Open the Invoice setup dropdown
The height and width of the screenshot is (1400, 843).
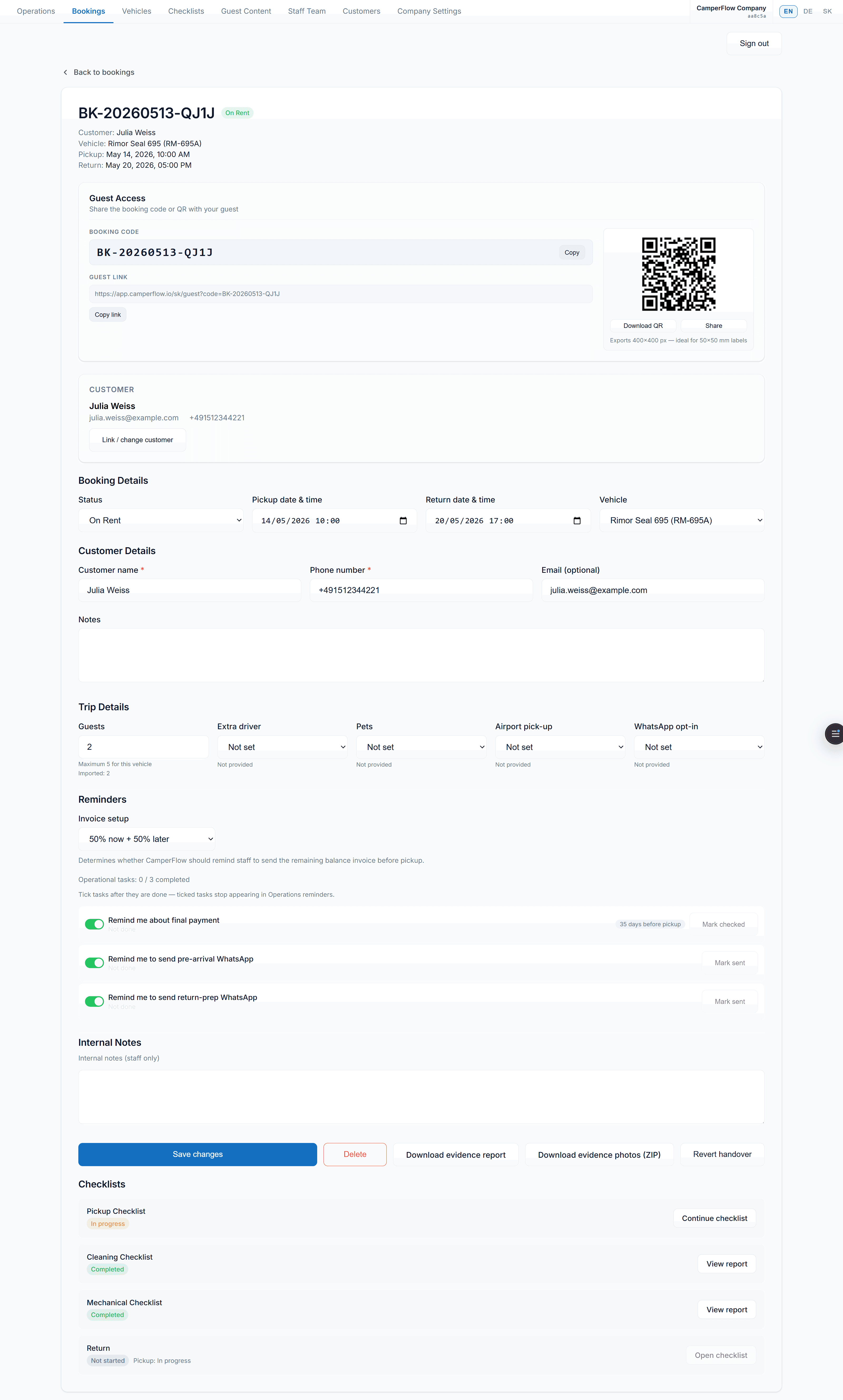click(x=146, y=839)
